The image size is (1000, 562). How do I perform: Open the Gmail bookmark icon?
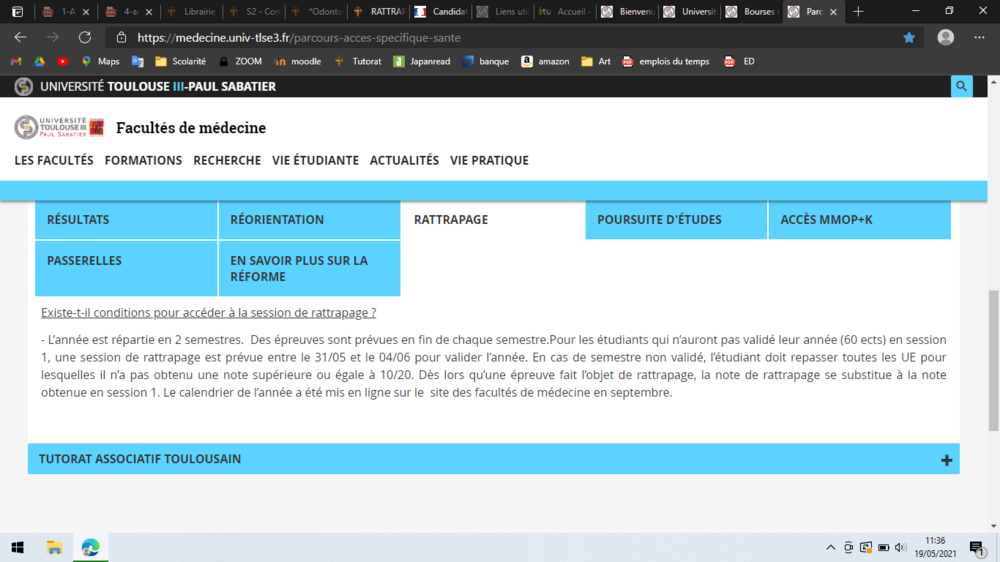pyautogui.click(x=16, y=62)
